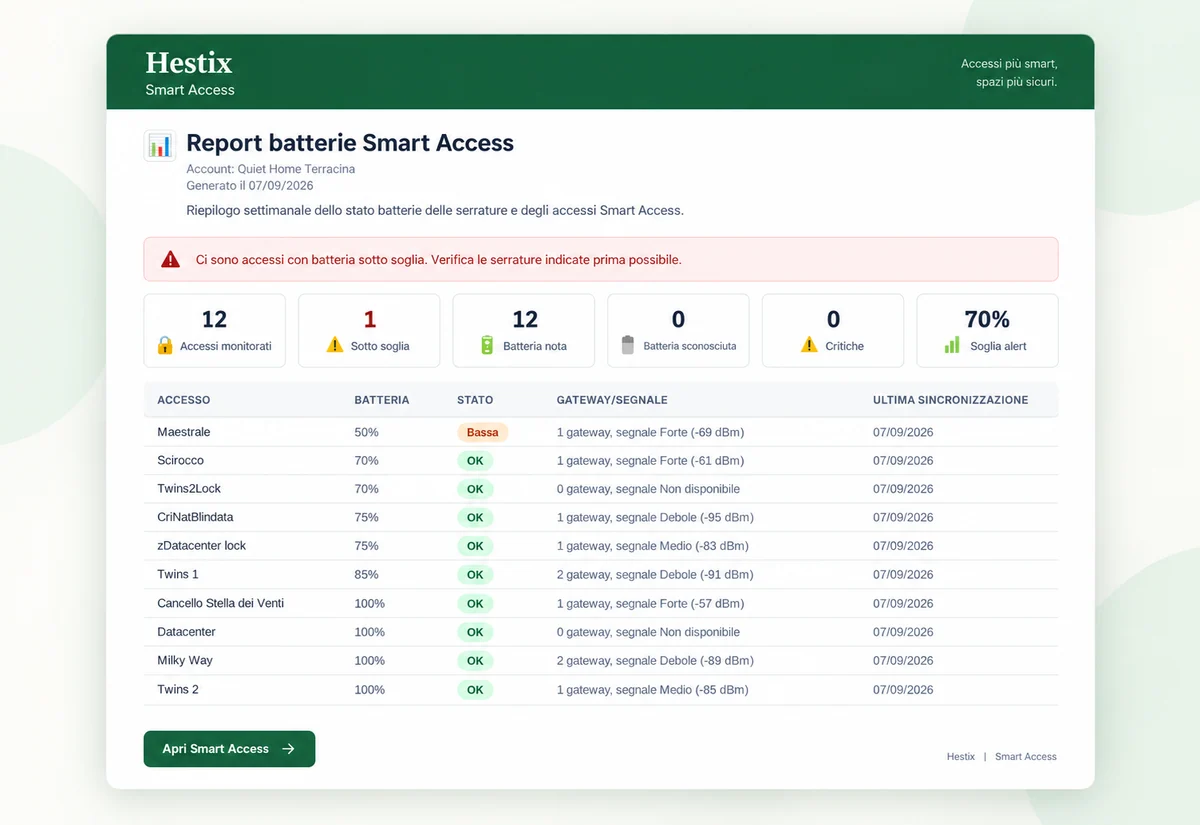Click the warning icon beside Sotto soglia

pos(335,345)
